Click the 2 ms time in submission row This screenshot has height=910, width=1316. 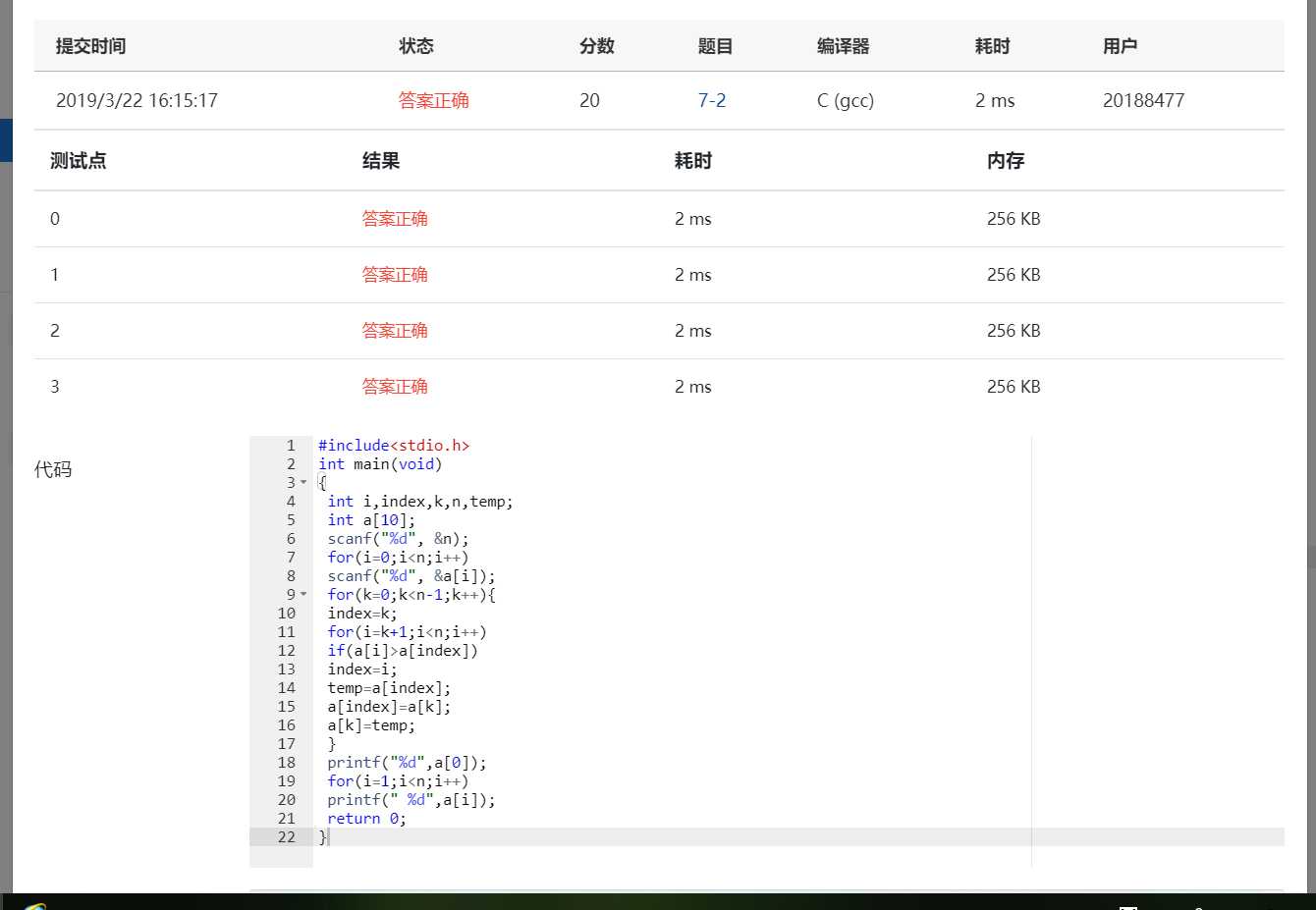click(x=995, y=100)
